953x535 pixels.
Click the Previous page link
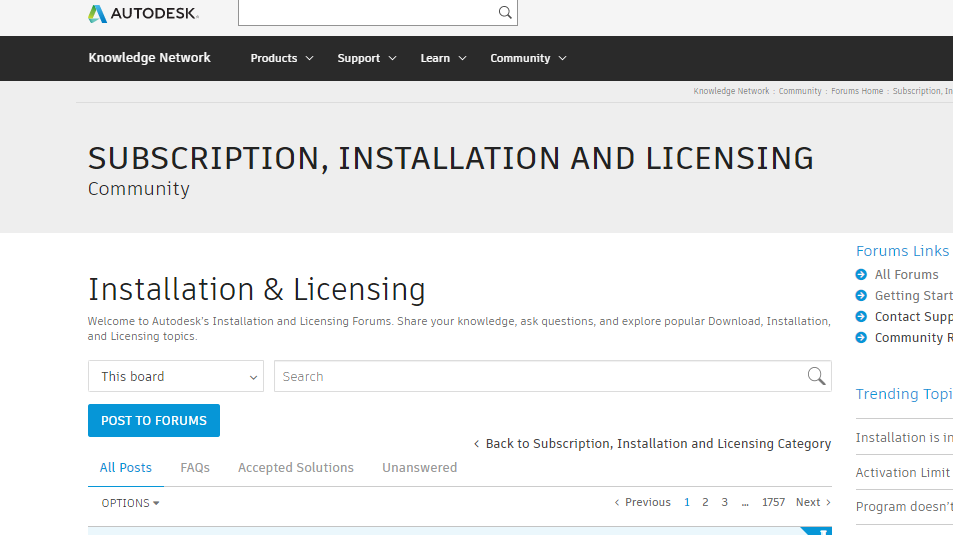pyautogui.click(x=642, y=502)
